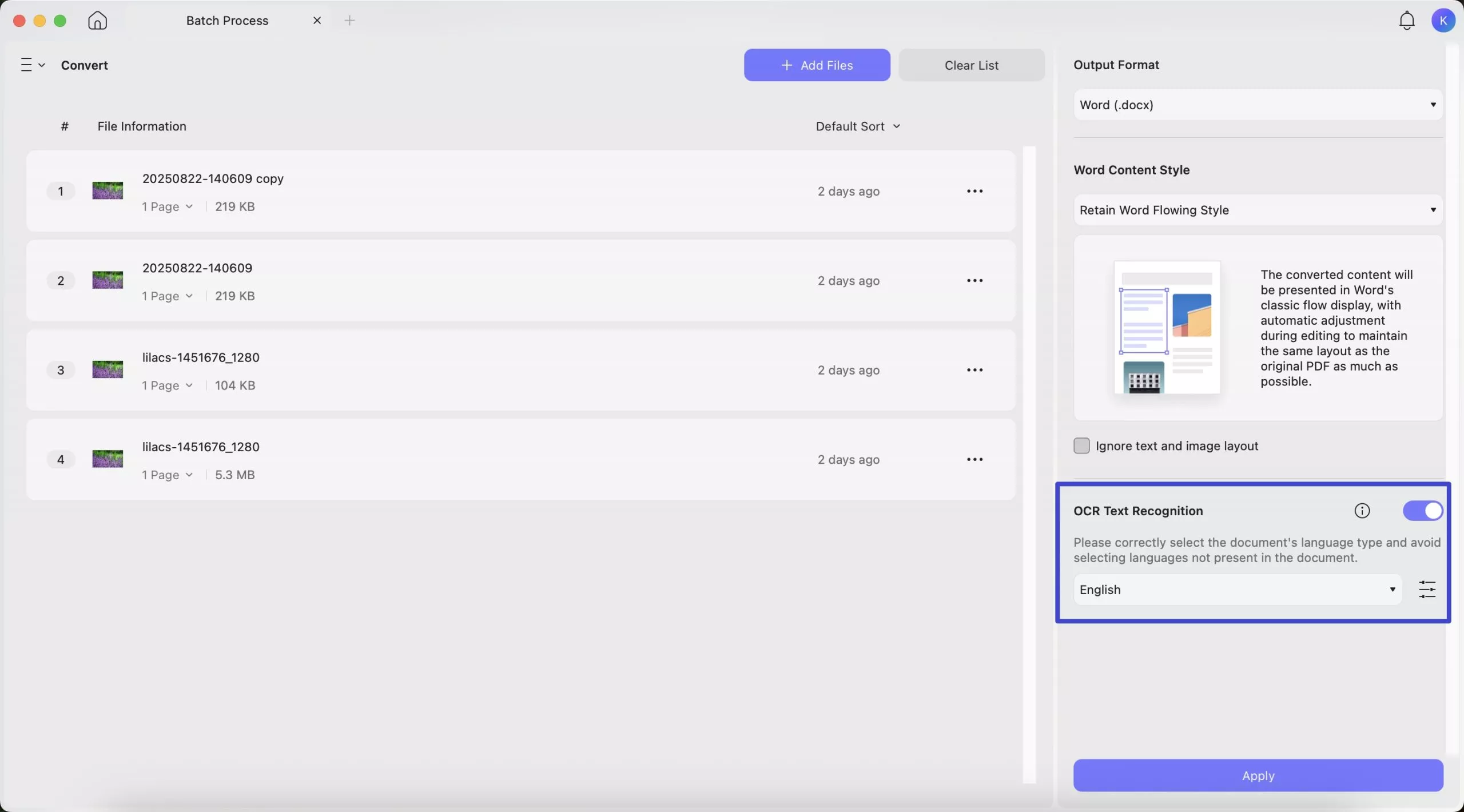Open more options for file 3
The image size is (1464, 812).
[974, 370]
